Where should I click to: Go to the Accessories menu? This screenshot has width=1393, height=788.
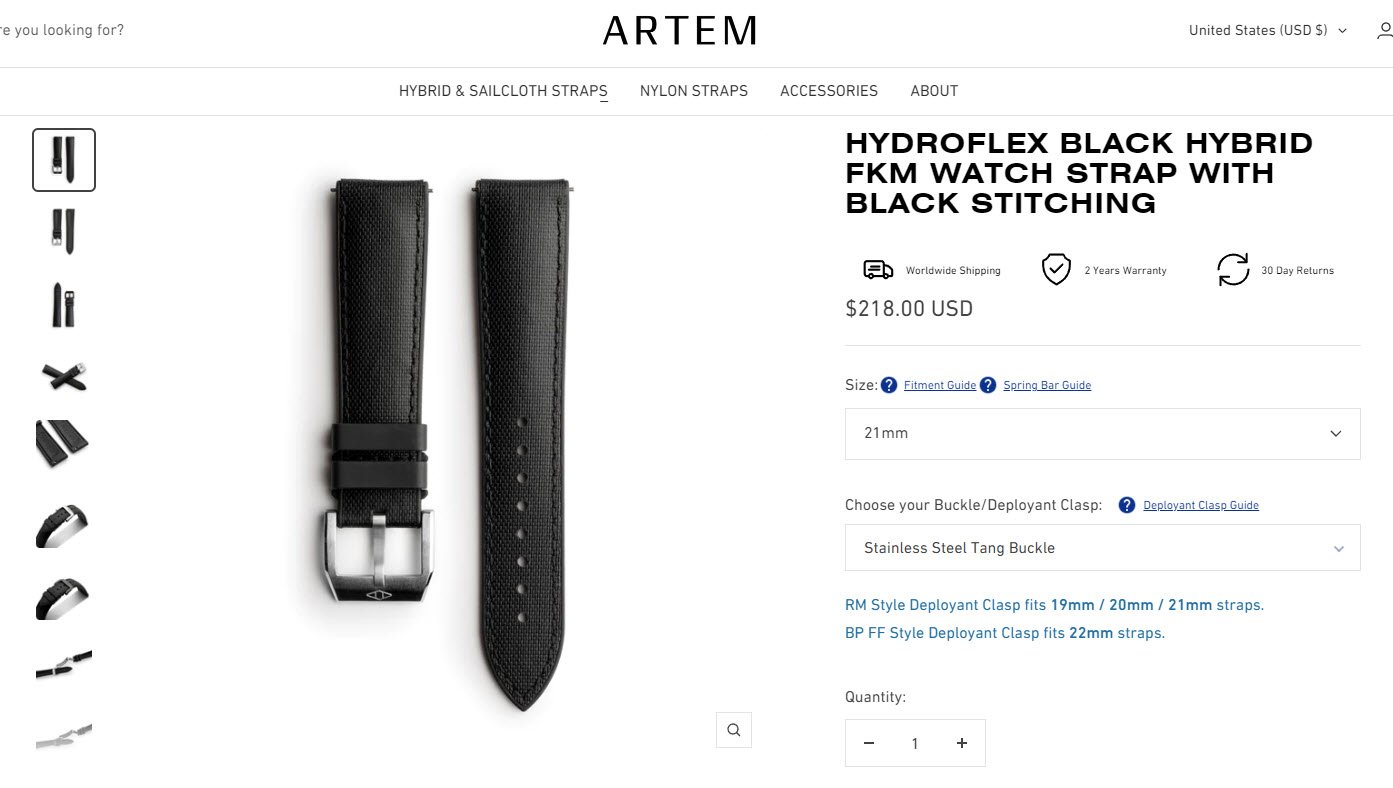tap(829, 91)
